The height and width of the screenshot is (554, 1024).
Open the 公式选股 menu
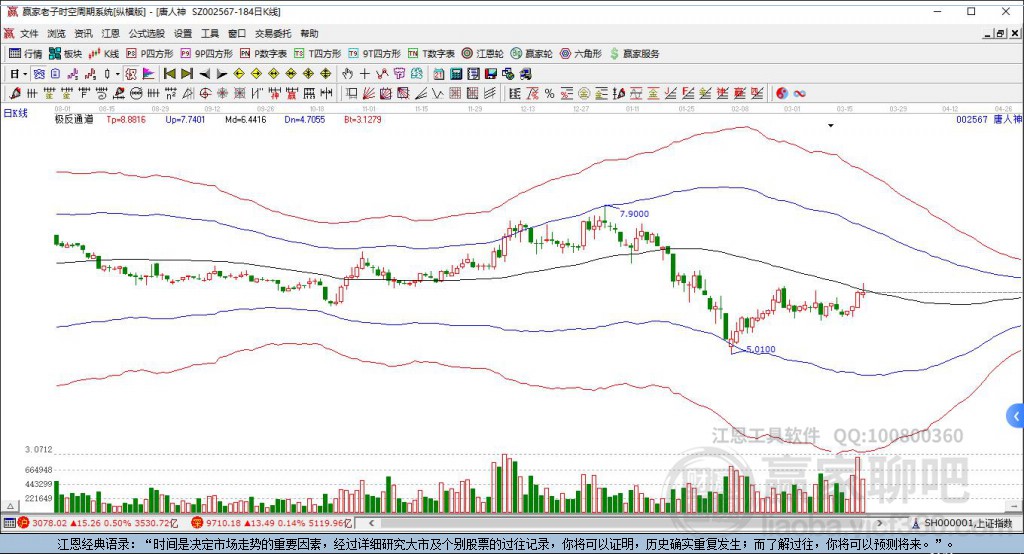pos(146,33)
